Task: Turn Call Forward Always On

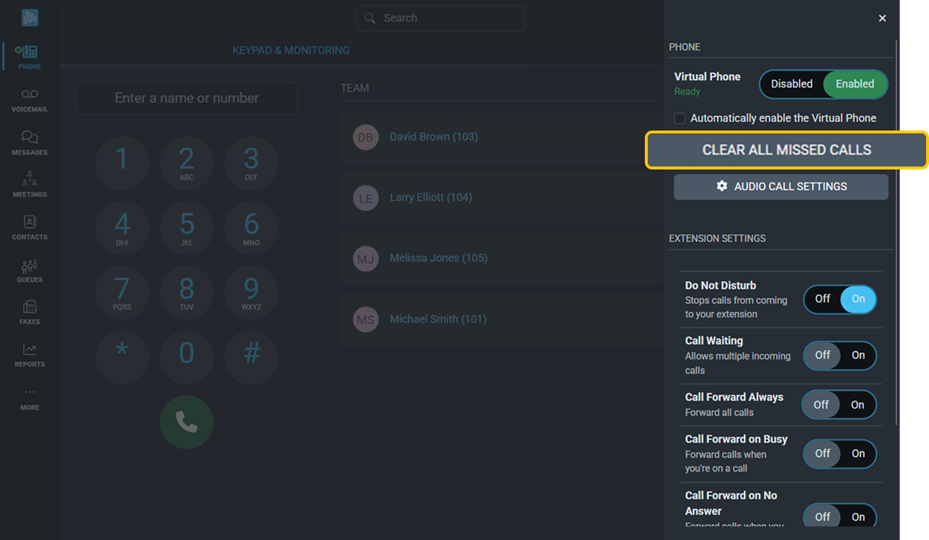Action: [857, 405]
